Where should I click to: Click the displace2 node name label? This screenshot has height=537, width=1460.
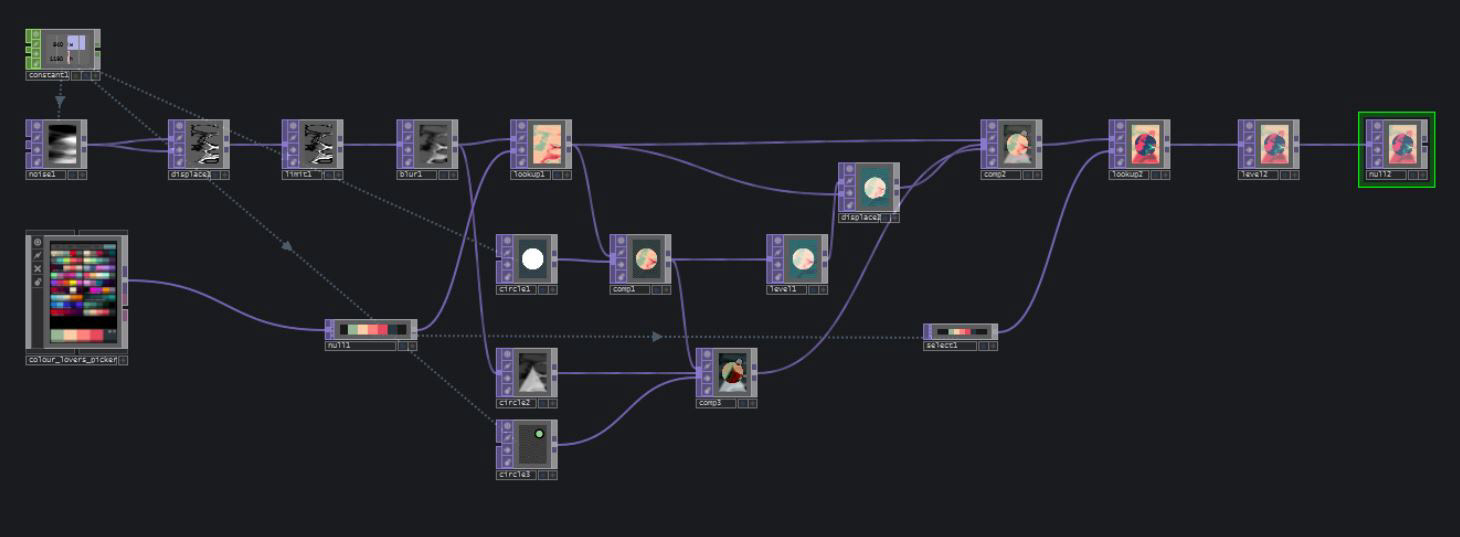(859, 217)
